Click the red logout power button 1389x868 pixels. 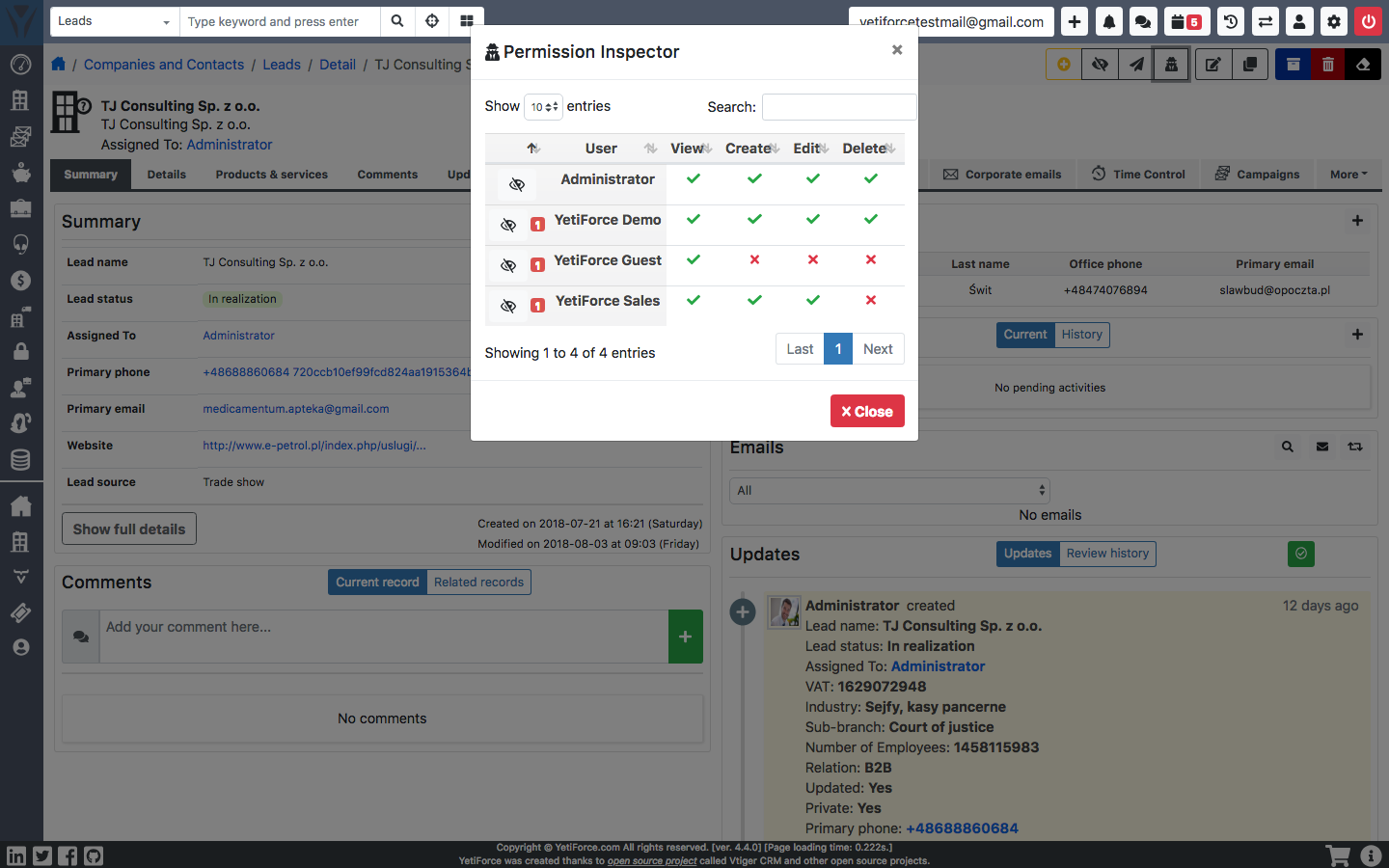tap(1368, 21)
